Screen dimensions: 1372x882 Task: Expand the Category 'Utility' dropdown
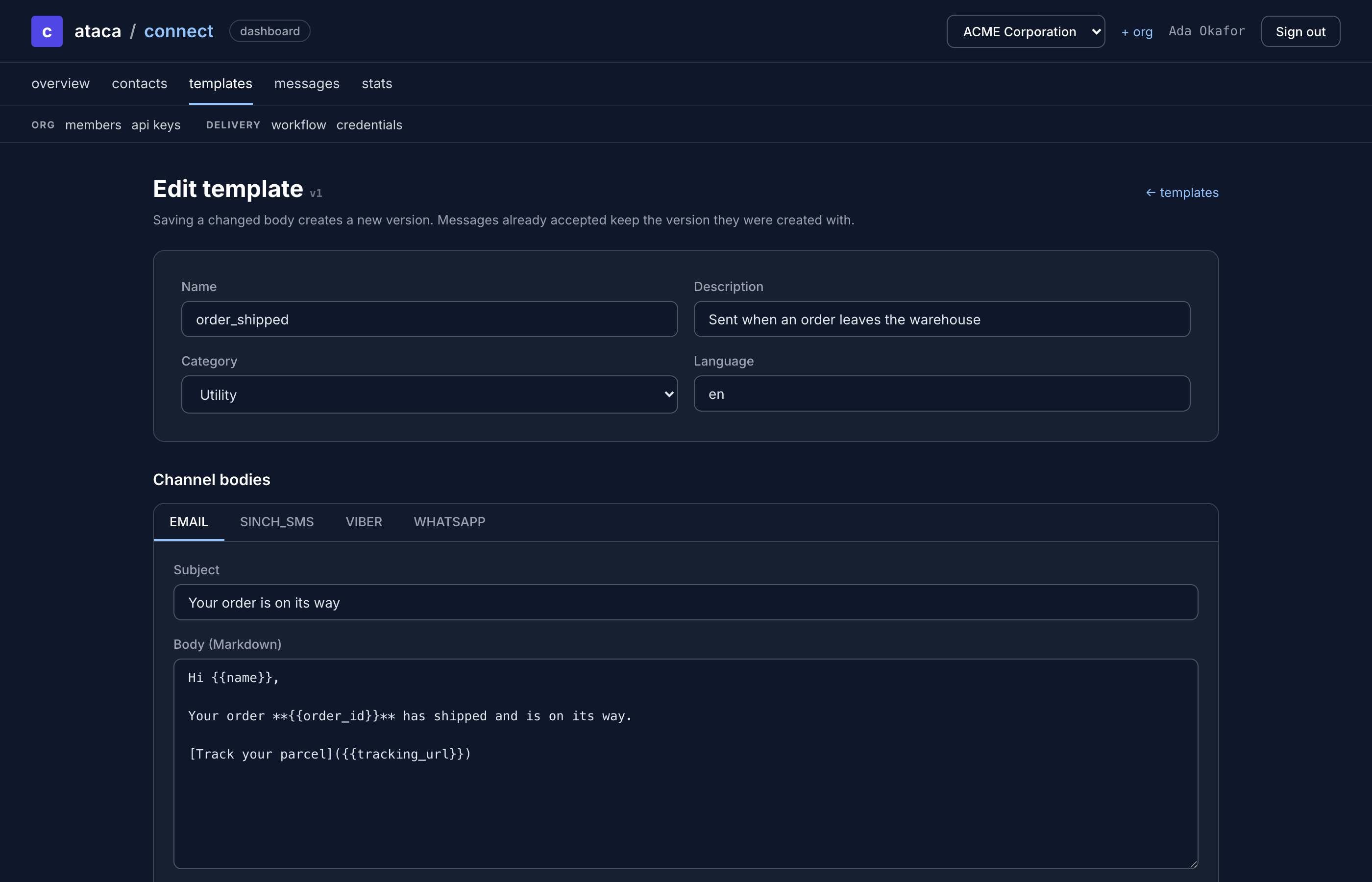point(429,394)
